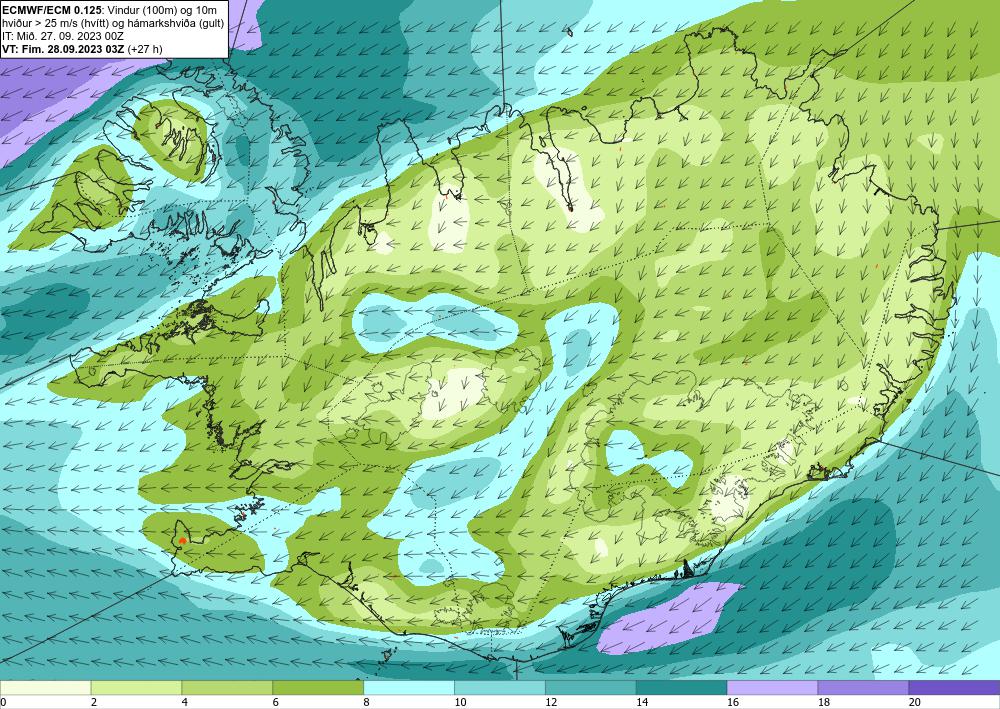Screen dimensions: 1000x709
Task: Click the 2–4 m/s light green legend swatch
Action: coord(136,687)
